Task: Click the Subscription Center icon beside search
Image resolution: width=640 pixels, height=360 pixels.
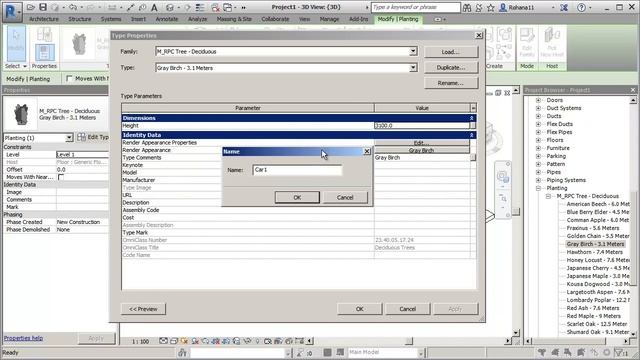Action: pos(479,7)
